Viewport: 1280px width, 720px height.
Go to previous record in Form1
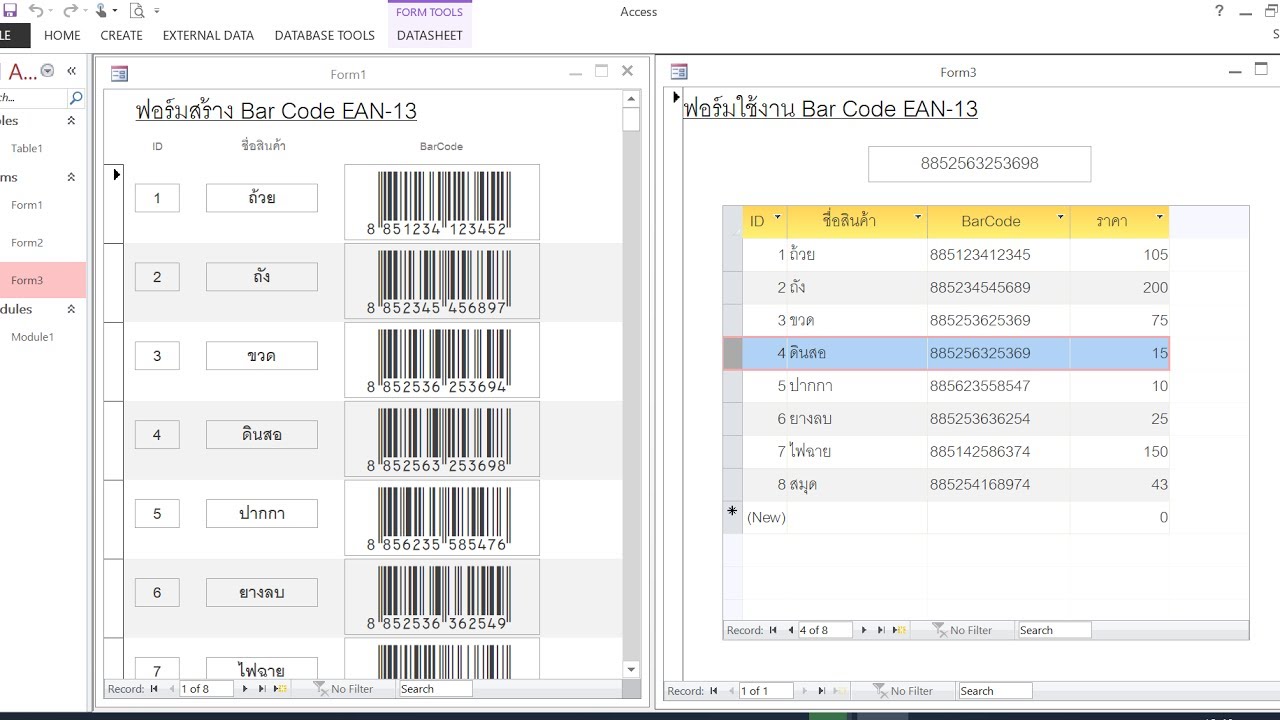[170, 689]
